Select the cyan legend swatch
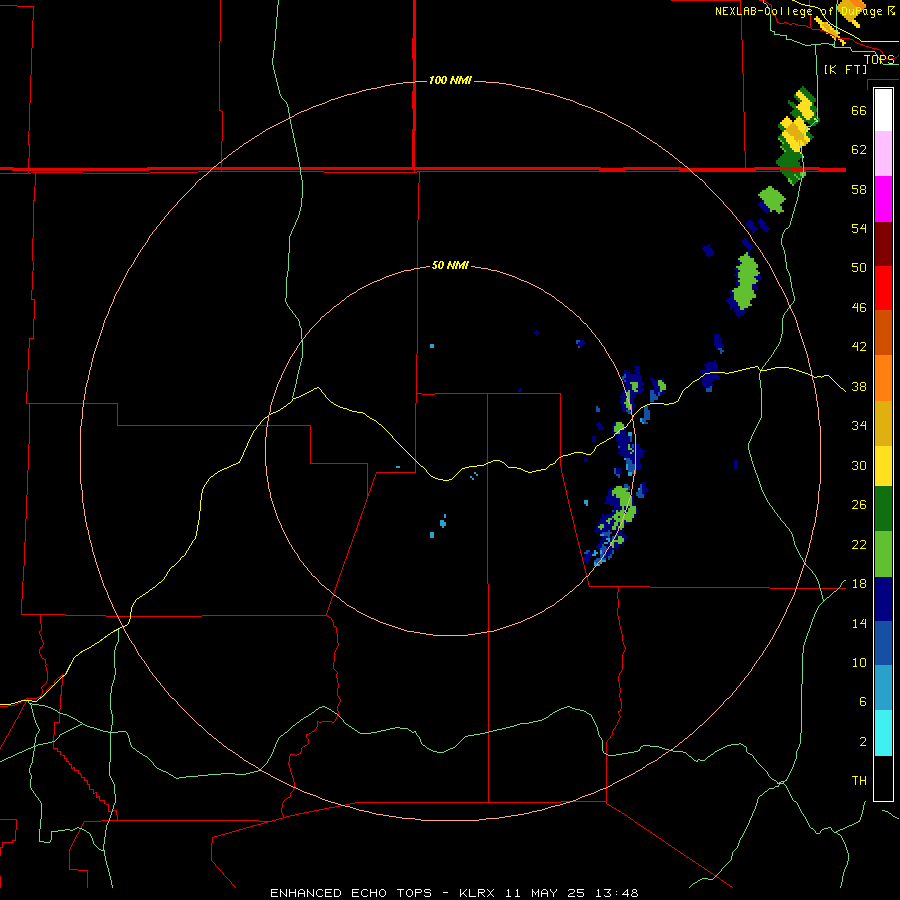 (x=883, y=733)
